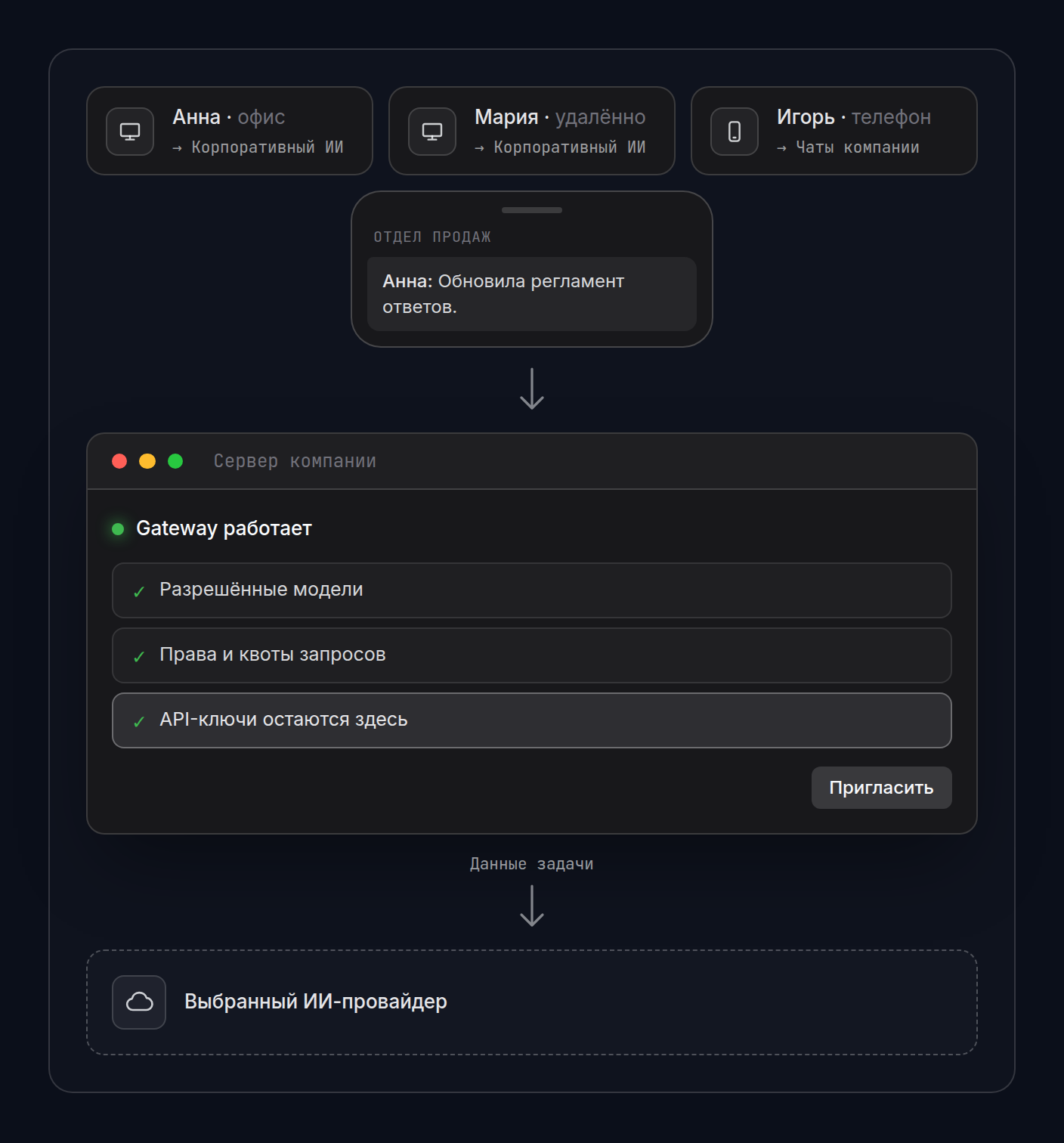
Task: Click the Сервер компании window title
Action: pyautogui.click(x=295, y=461)
